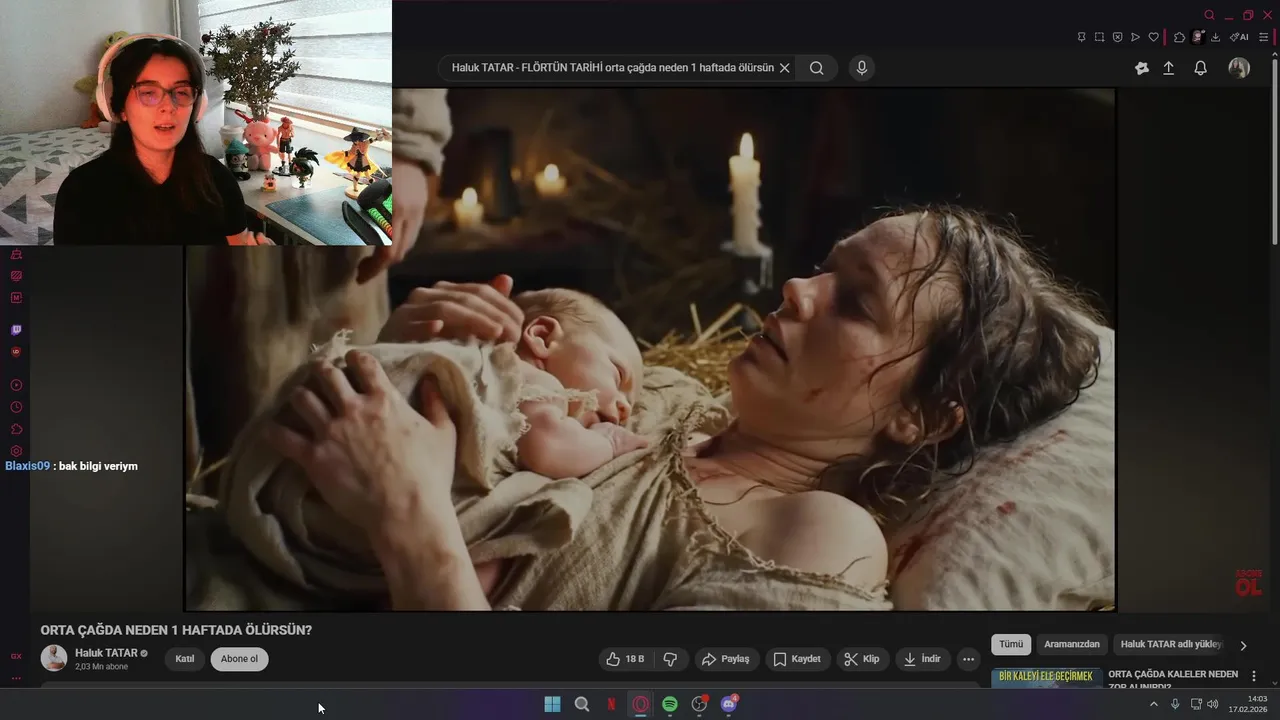This screenshot has height=720, width=1280.
Task: Click Blaxis09 username in chat overlay
Action: 28,466
